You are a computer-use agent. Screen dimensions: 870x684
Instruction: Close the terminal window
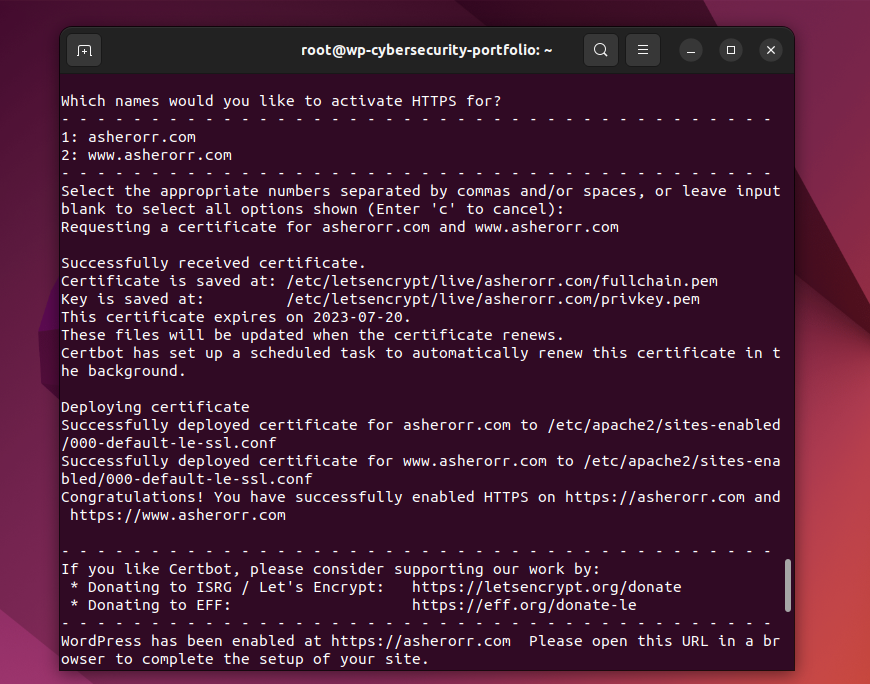pyautogui.click(x=771, y=50)
